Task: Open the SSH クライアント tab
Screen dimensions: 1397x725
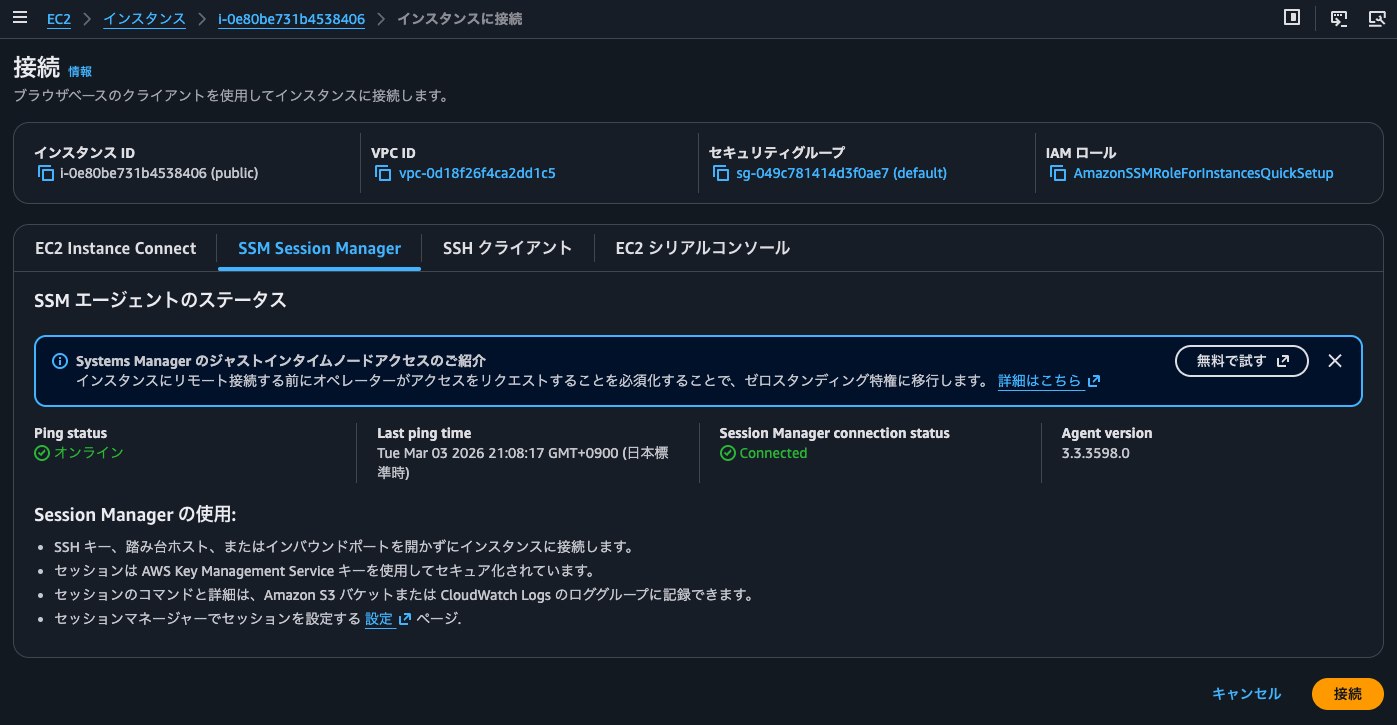Action: click(x=507, y=247)
